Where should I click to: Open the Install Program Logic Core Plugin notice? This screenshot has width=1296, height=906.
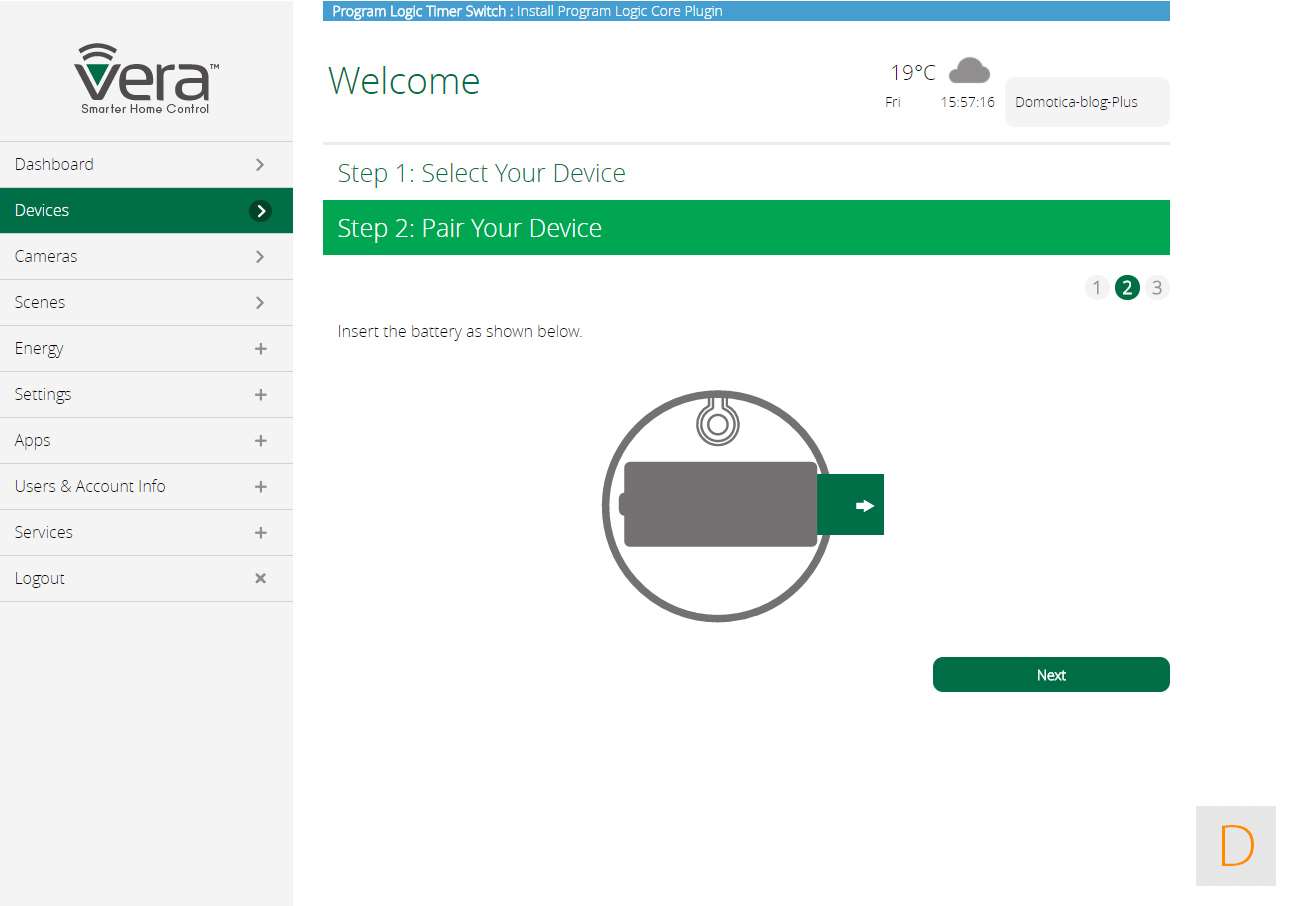pyautogui.click(x=619, y=12)
